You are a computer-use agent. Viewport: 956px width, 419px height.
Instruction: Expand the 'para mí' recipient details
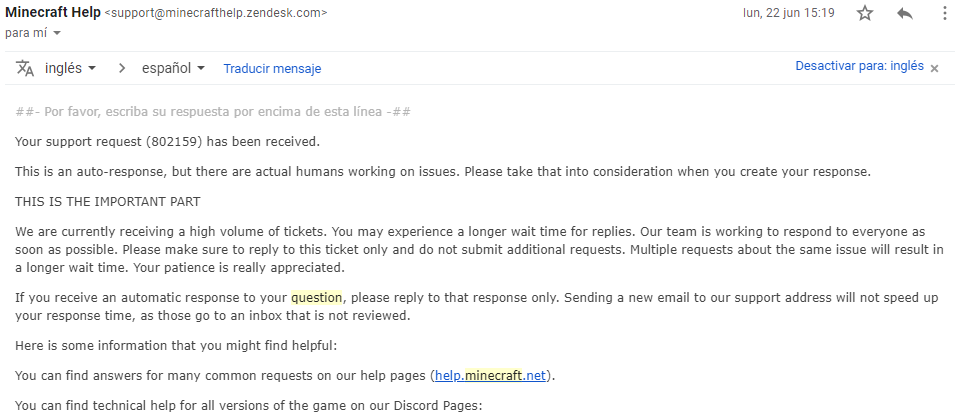click(57, 33)
